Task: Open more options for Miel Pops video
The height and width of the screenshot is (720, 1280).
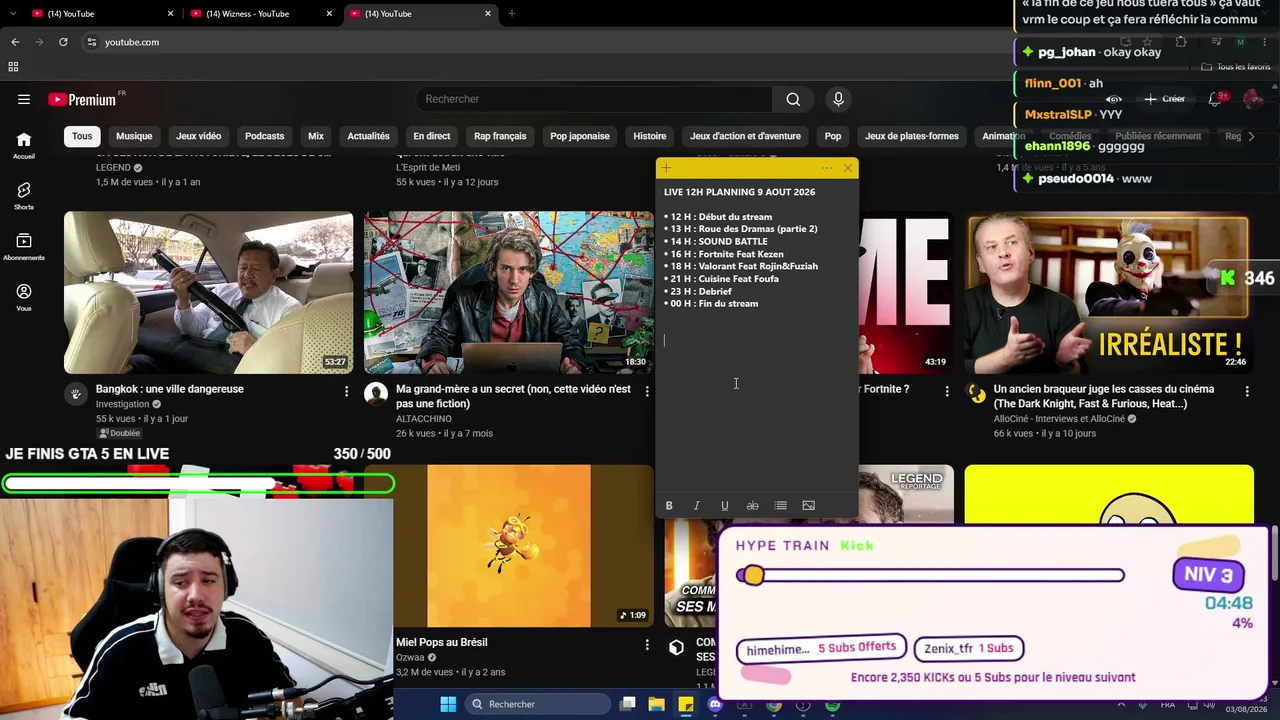Action: pyautogui.click(x=647, y=645)
